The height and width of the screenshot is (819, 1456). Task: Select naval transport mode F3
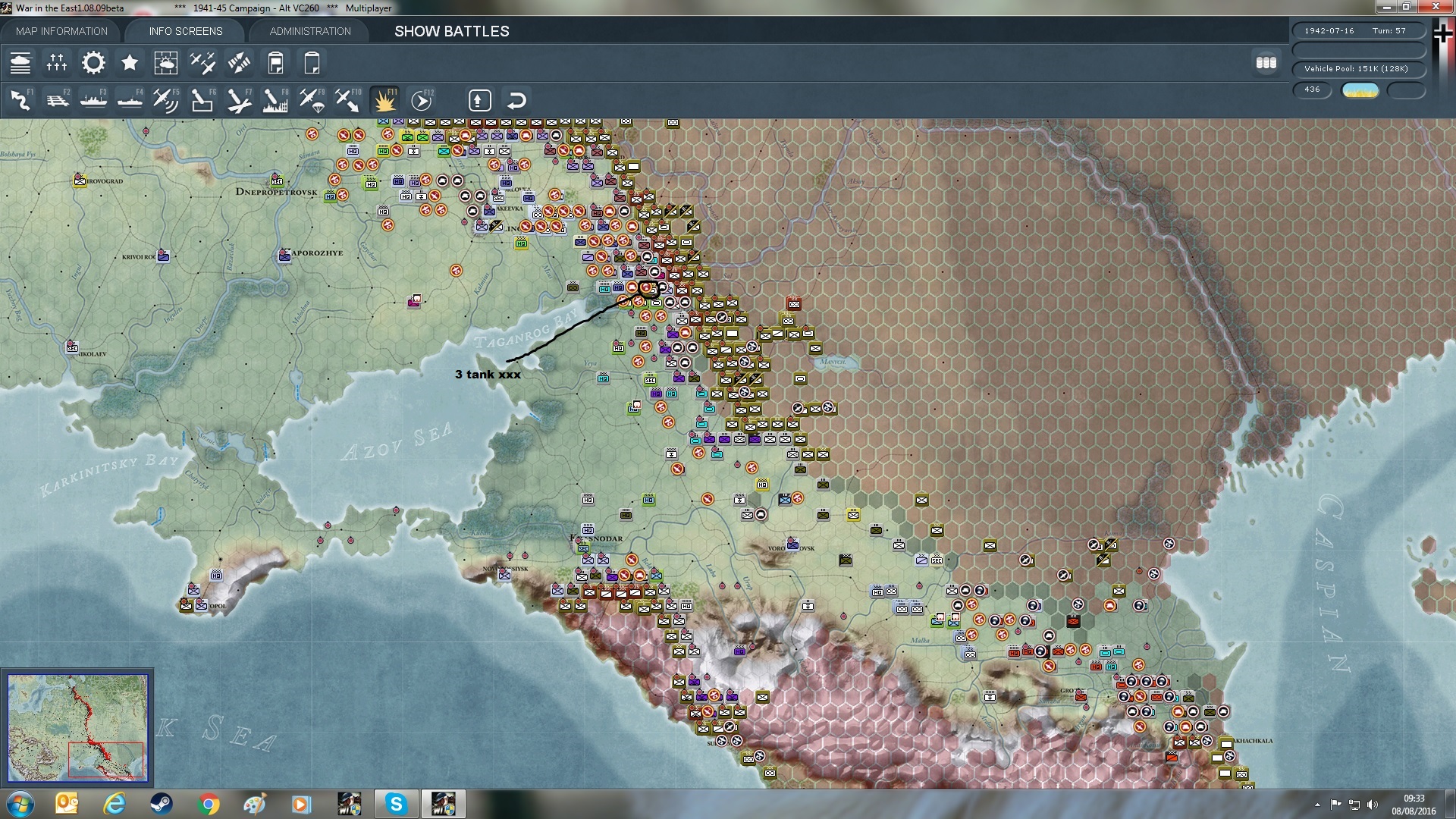(94, 100)
